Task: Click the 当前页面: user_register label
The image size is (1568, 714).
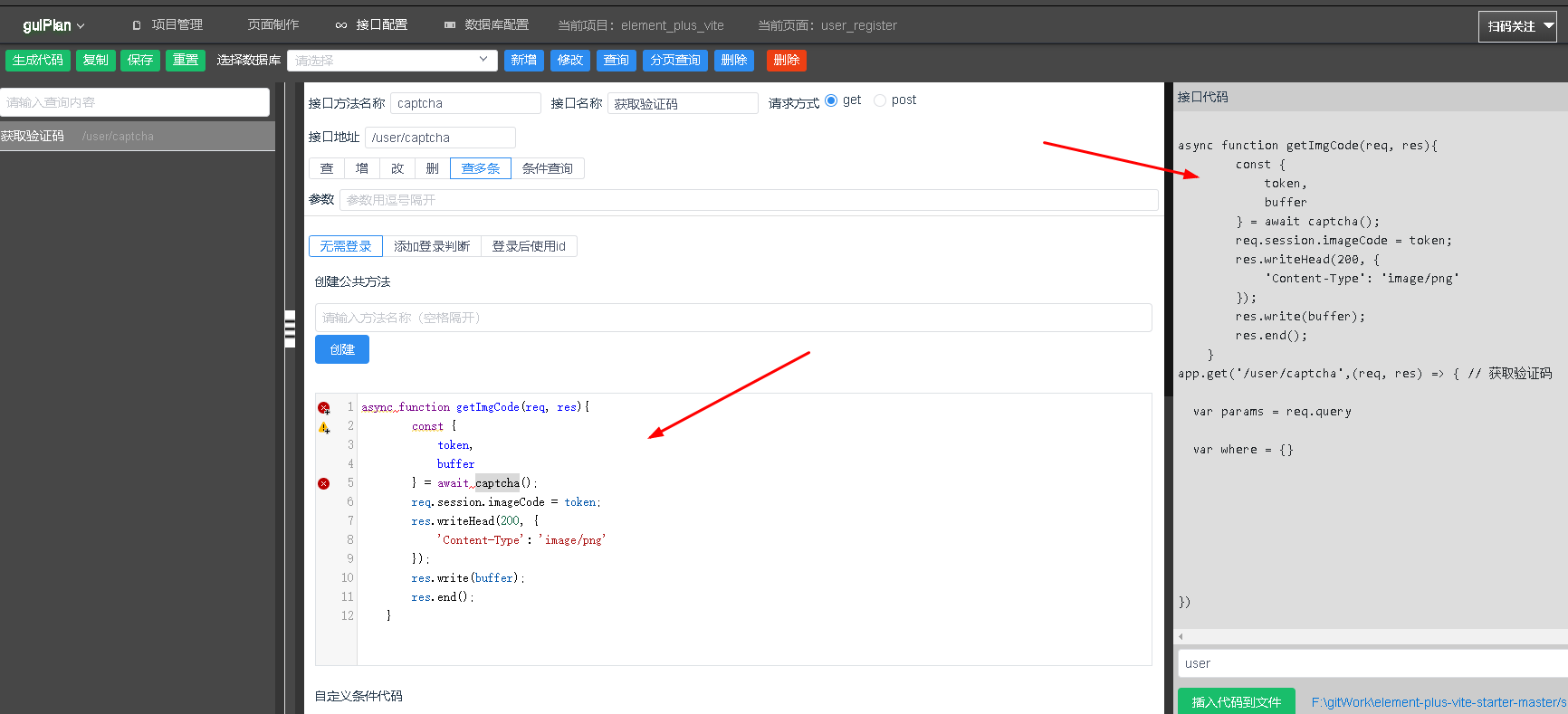Action: tap(827, 25)
